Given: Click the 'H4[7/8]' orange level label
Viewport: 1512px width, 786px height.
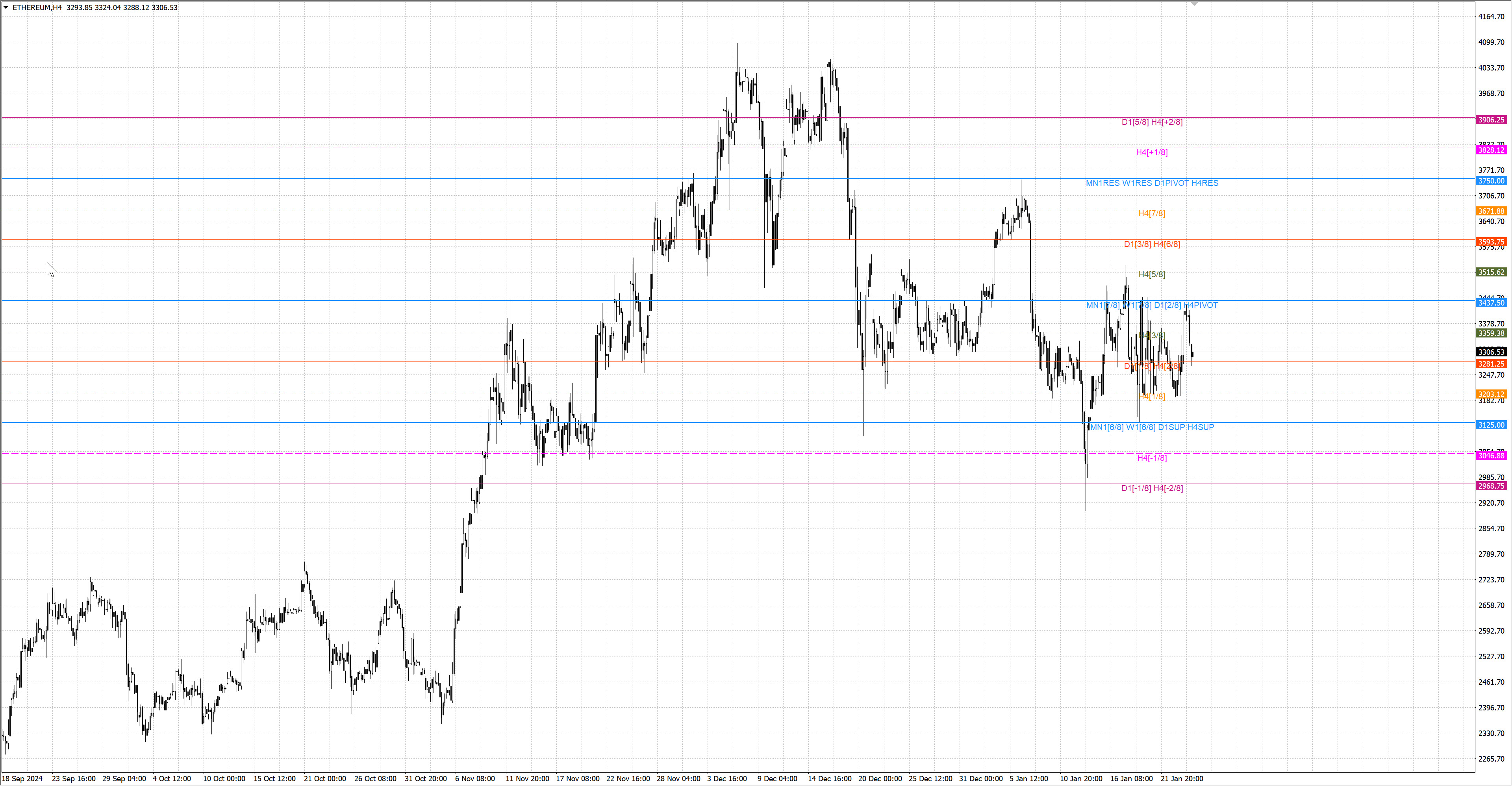Looking at the screenshot, I should pos(1152,214).
